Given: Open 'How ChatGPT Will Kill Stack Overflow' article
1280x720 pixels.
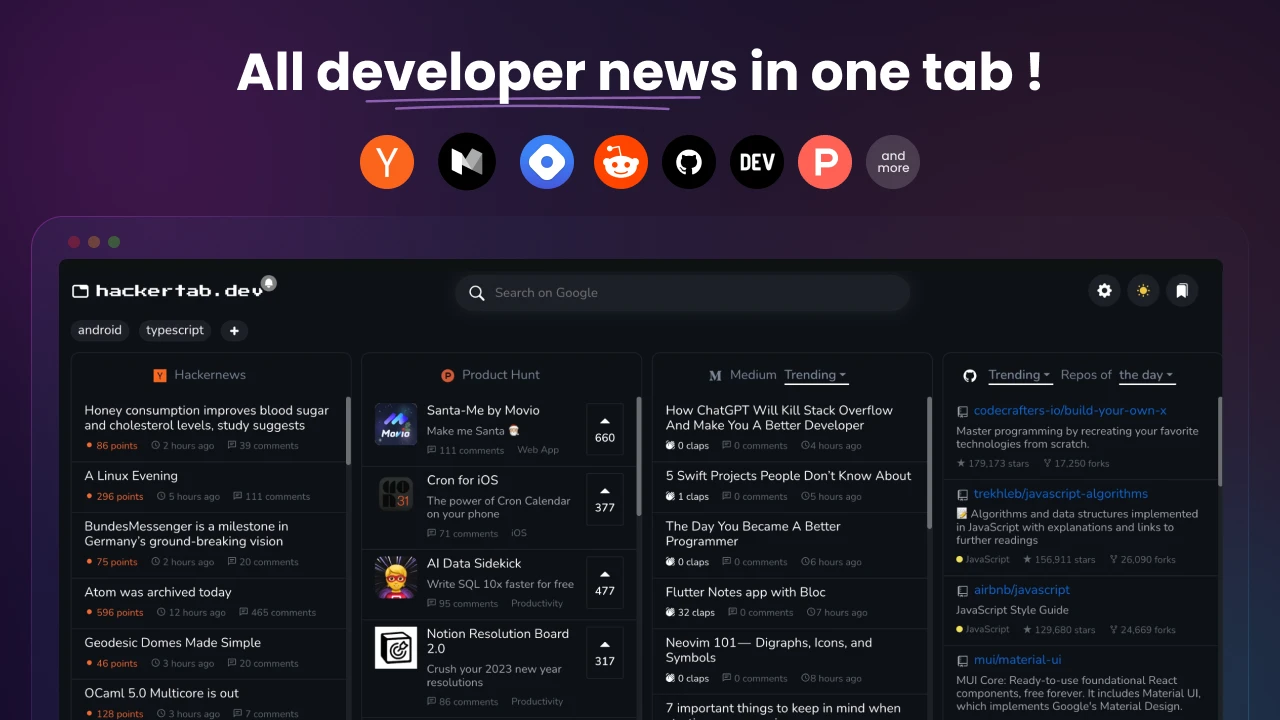Looking at the screenshot, I should point(780,418).
